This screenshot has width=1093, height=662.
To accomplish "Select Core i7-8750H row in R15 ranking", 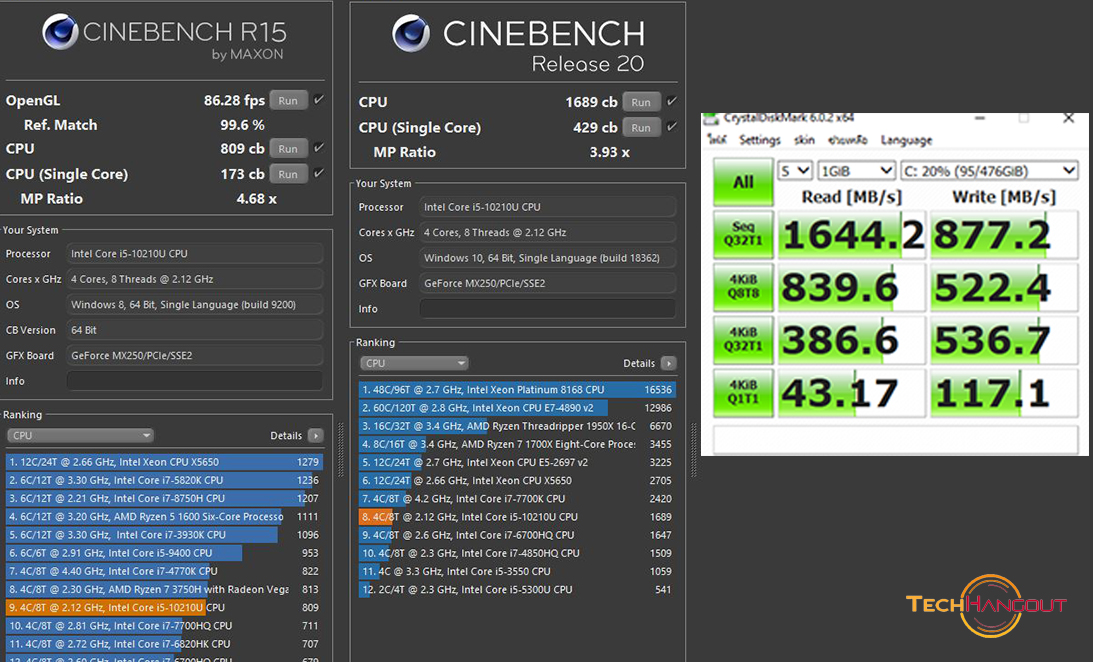I will (163, 498).
